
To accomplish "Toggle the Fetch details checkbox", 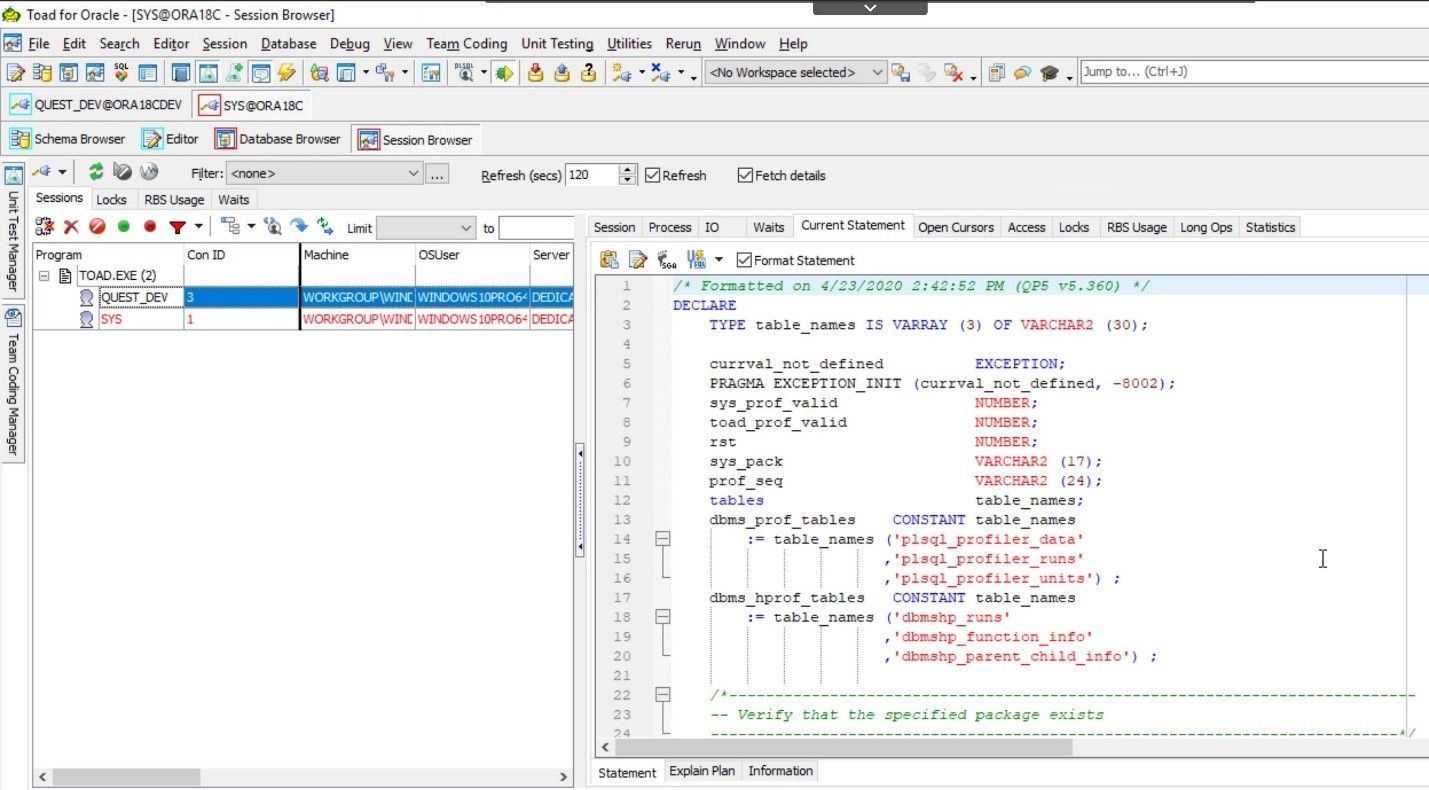I will coord(745,175).
